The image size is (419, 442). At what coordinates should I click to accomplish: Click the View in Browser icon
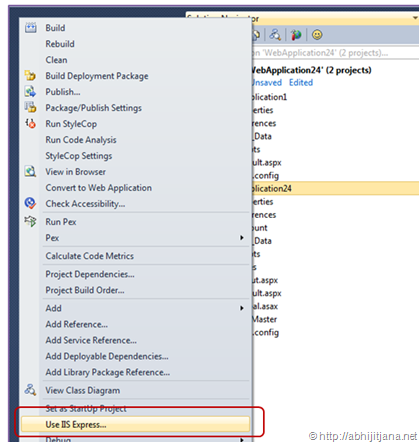(x=30, y=172)
